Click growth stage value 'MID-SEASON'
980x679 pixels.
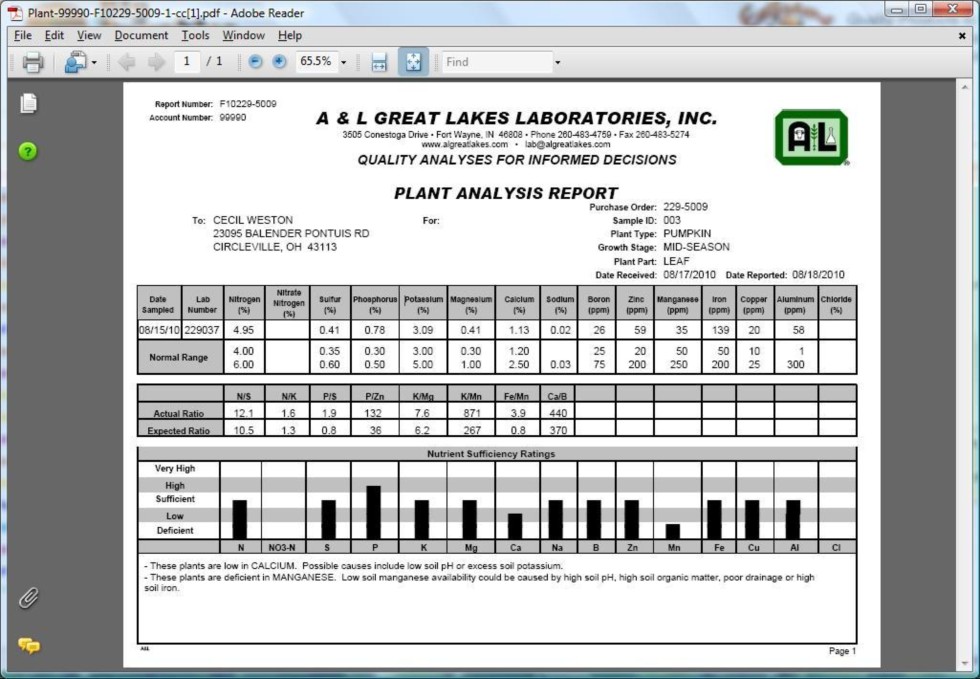[696, 247]
